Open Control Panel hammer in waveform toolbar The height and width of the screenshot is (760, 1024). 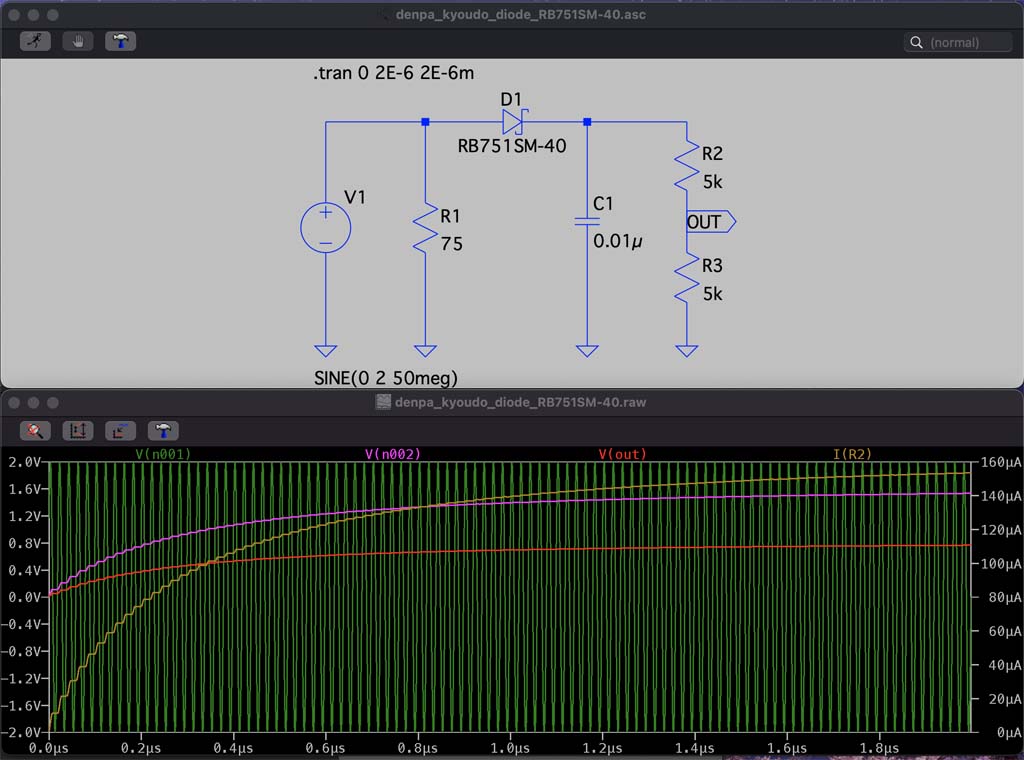point(163,430)
